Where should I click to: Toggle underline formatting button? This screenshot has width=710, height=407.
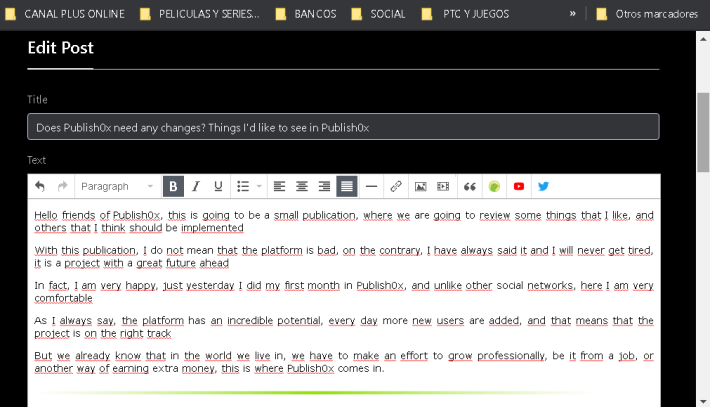[x=218, y=186]
